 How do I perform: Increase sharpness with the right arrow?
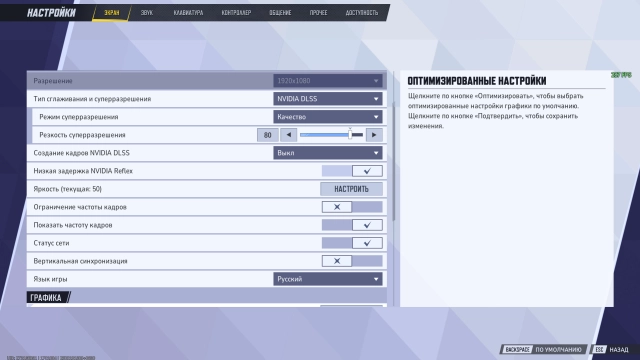pos(374,135)
